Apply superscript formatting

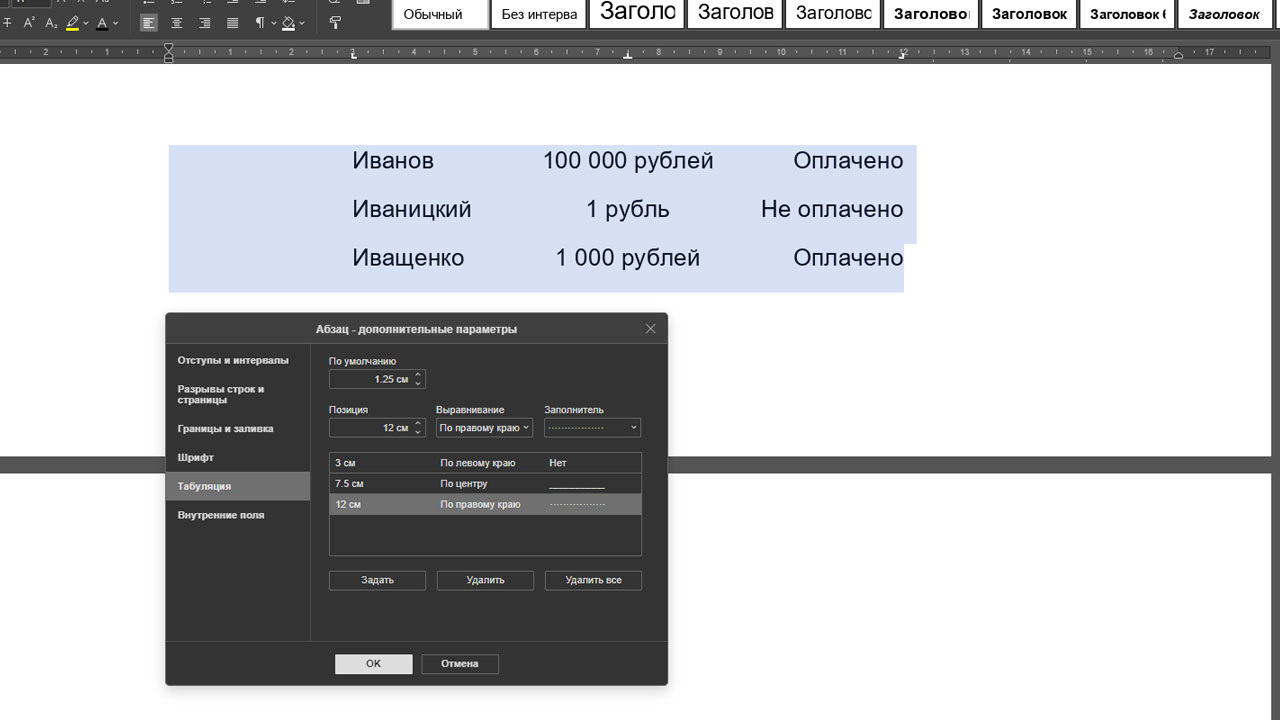click(x=28, y=22)
